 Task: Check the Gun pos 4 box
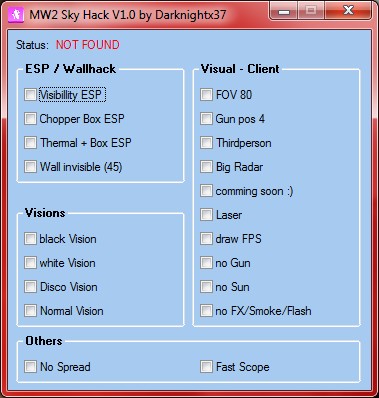coord(206,119)
